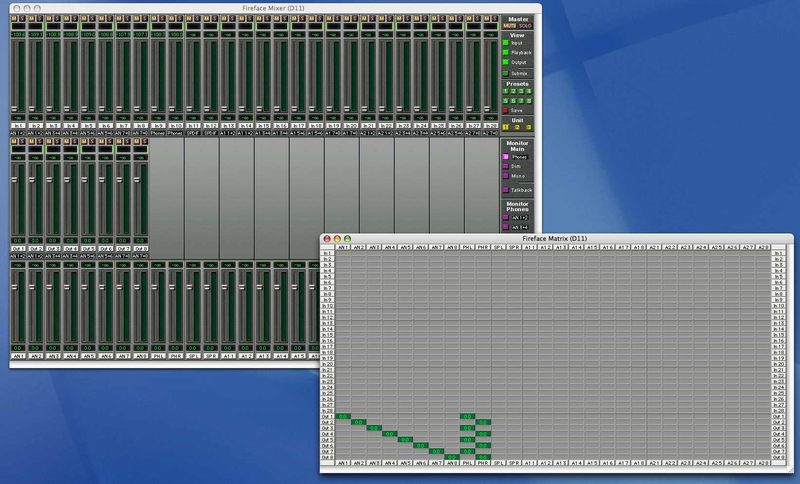800x484 pixels.
Task: Select Unit 3
Action: click(x=529, y=128)
